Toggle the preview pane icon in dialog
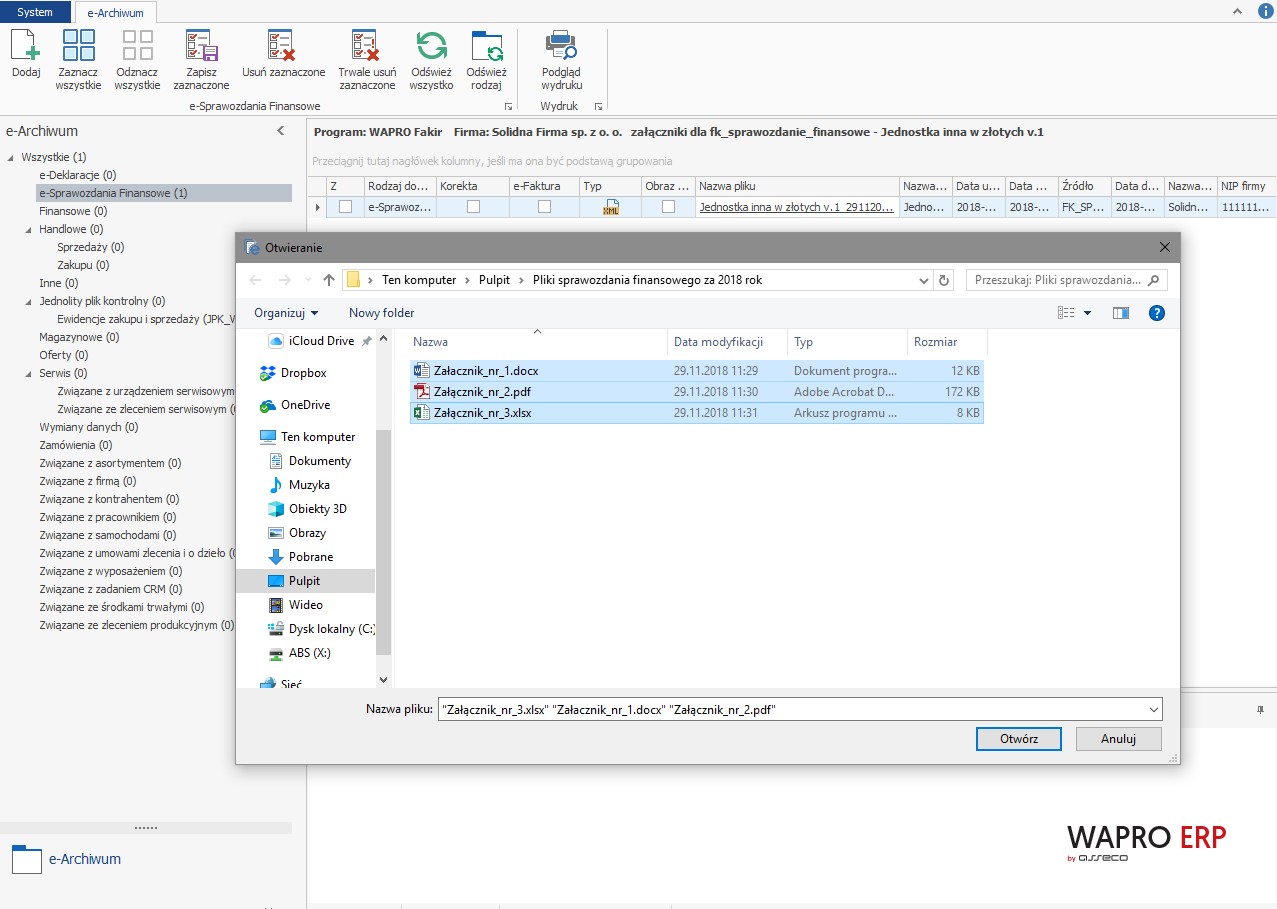 coord(1121,313)
